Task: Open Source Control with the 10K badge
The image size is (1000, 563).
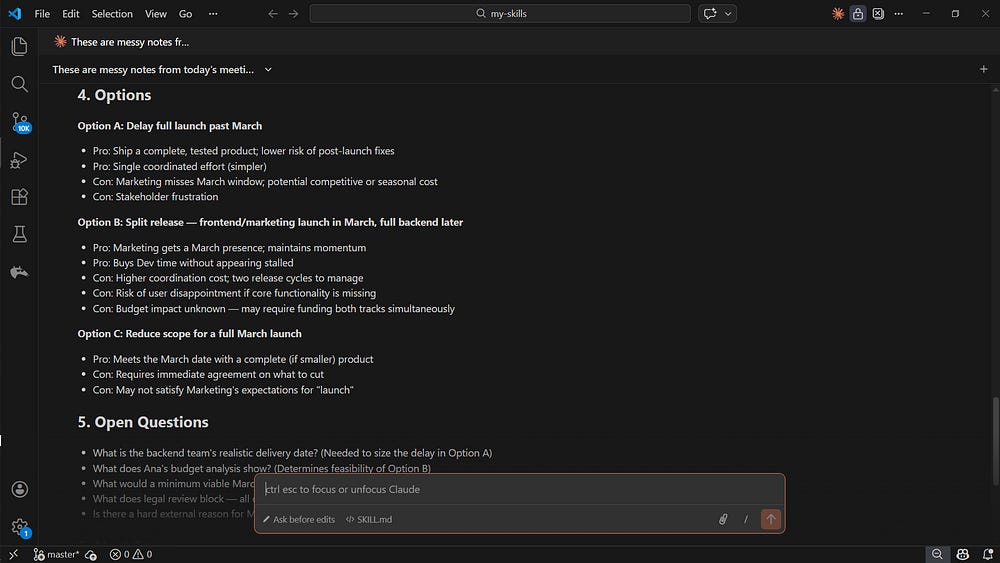Action: pos(20,121)
